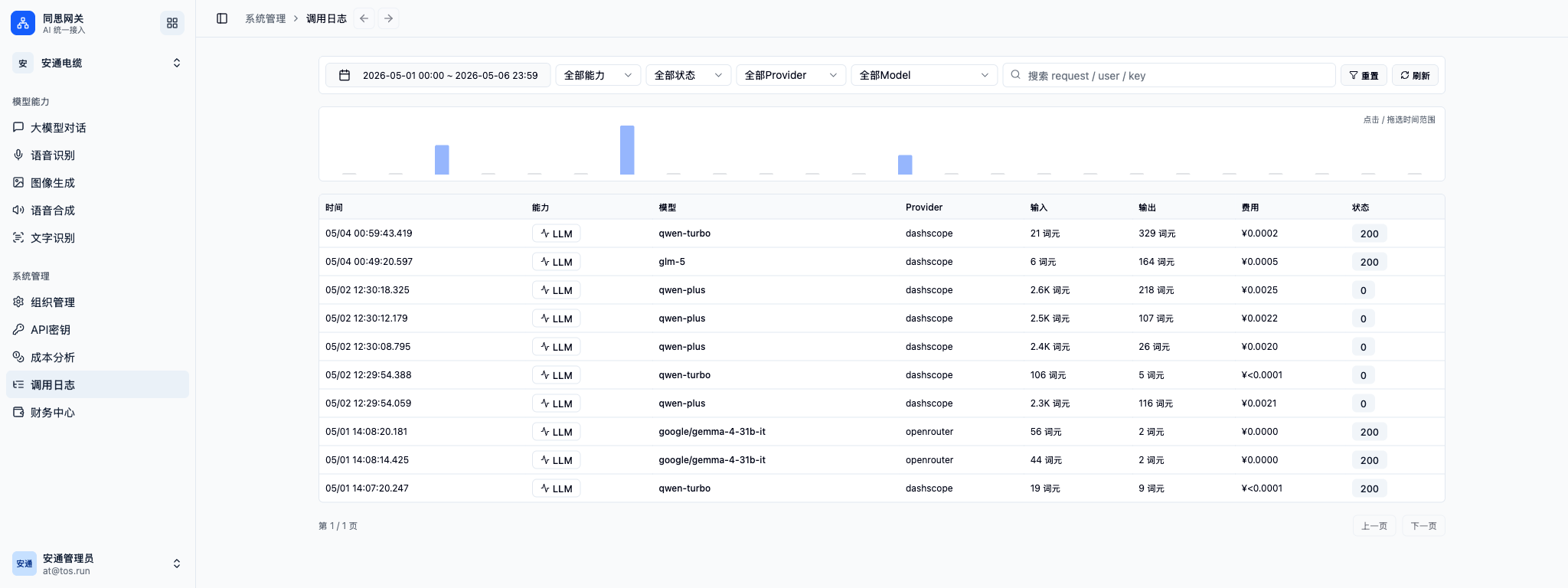
Task: Click the ¥0.0025 cost cell
Action: click(x=1259, y=290)
